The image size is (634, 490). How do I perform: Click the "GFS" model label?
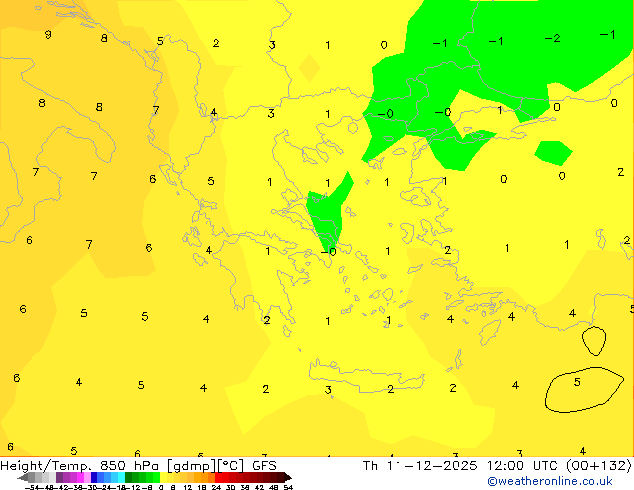click(x=264, y=466)
